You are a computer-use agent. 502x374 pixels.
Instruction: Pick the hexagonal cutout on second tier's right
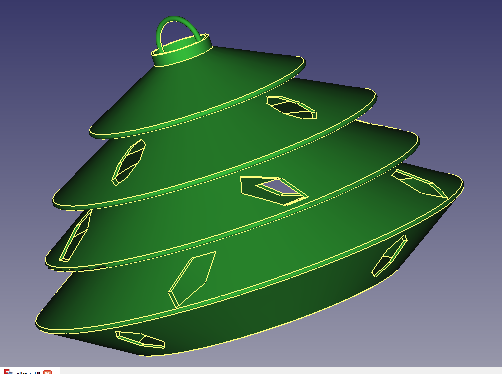click(x=292, y=107)
